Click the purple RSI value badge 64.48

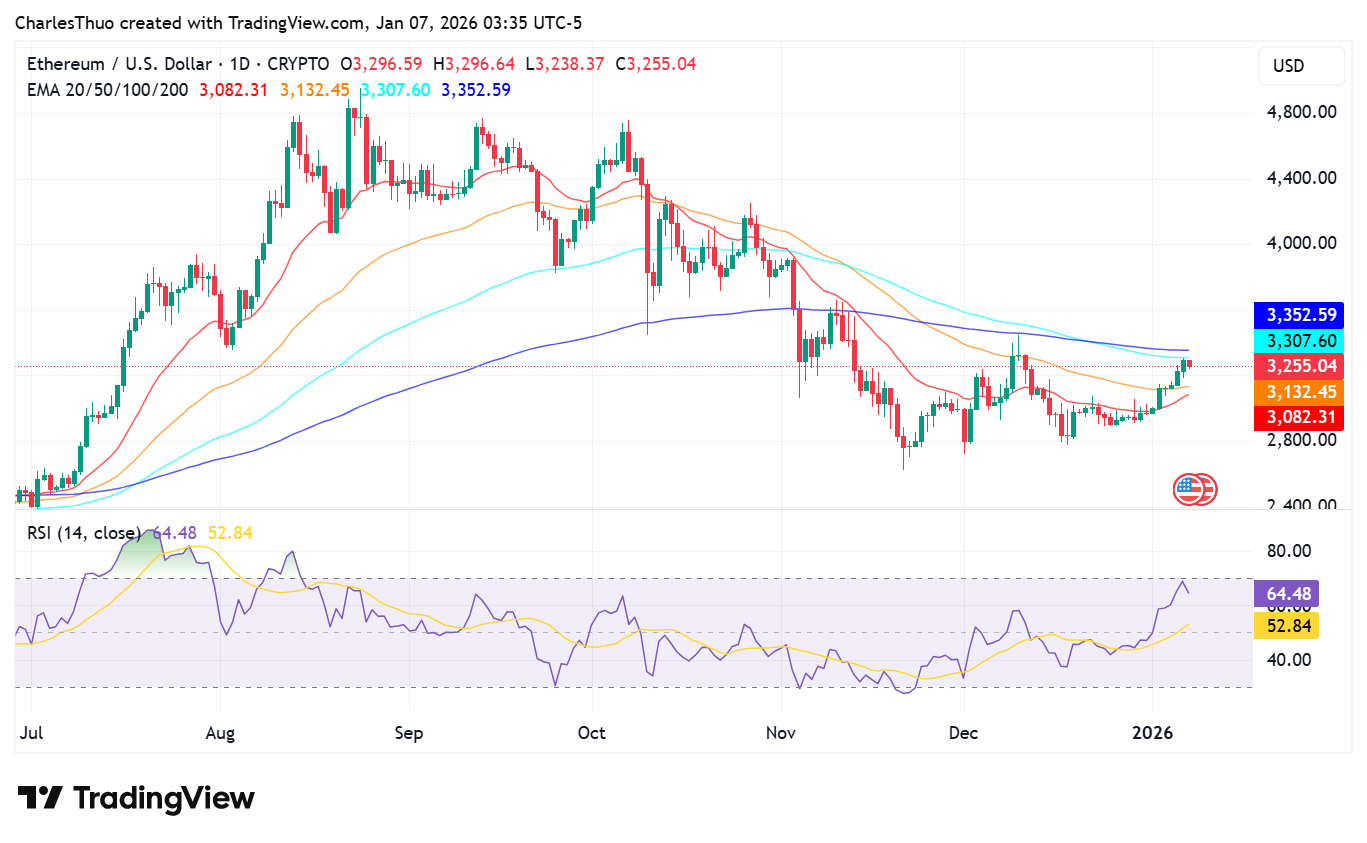point(1287,594)
